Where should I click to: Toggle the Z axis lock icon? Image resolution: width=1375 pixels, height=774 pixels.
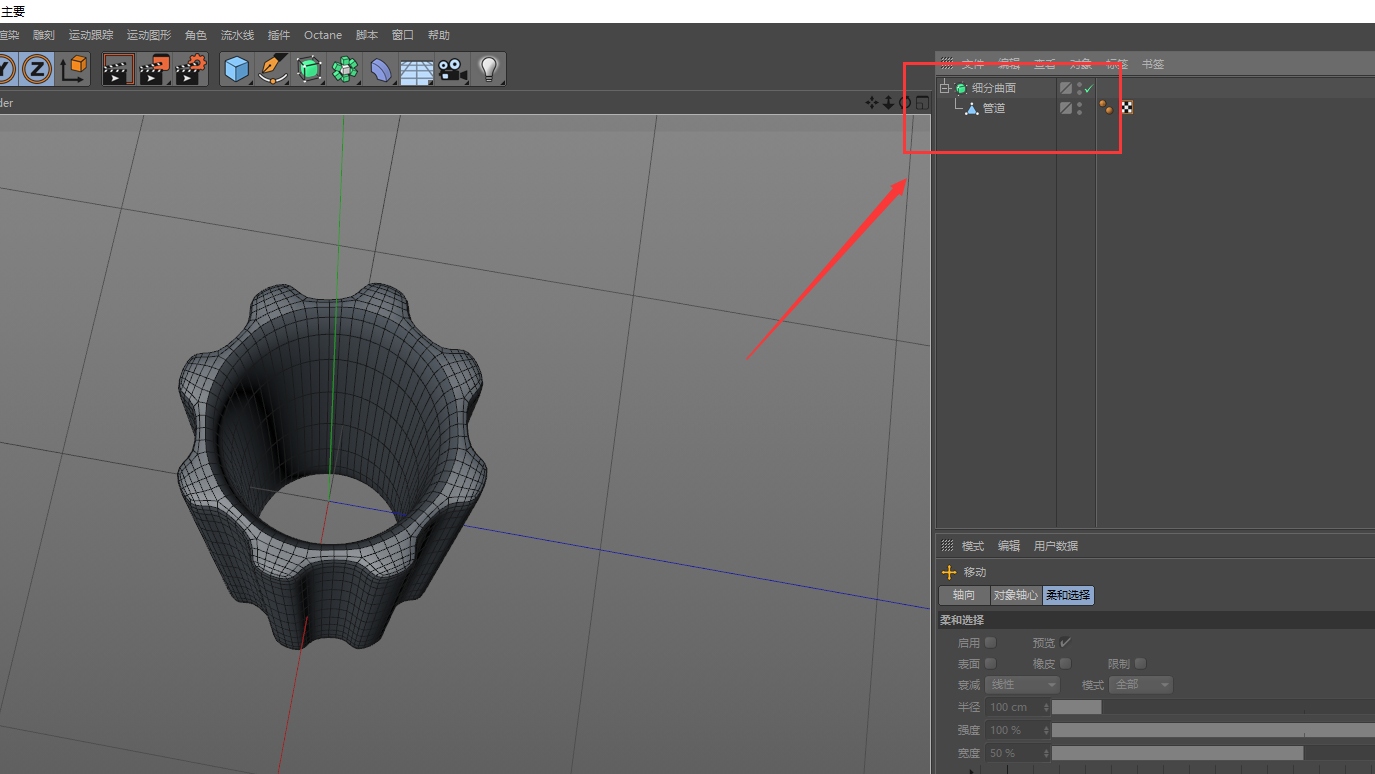pyautogui.click(x=37, y=69)
